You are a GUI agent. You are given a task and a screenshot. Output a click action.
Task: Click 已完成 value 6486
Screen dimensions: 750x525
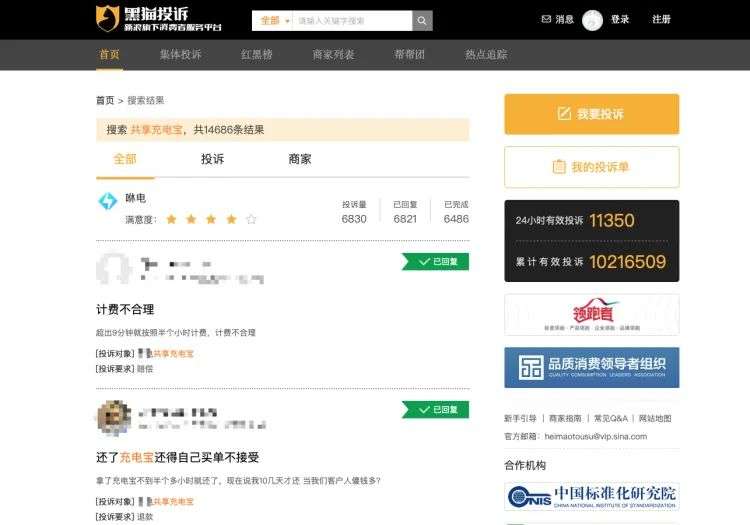(x=456, y=219)
